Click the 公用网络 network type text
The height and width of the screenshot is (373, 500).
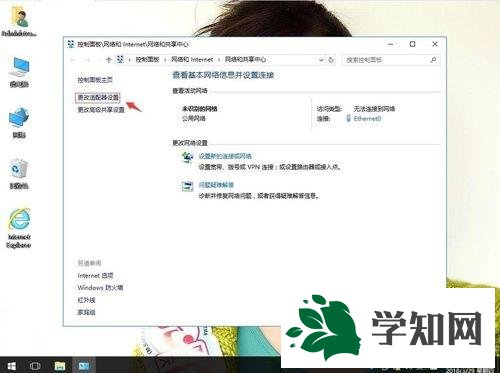click(194, 118)
